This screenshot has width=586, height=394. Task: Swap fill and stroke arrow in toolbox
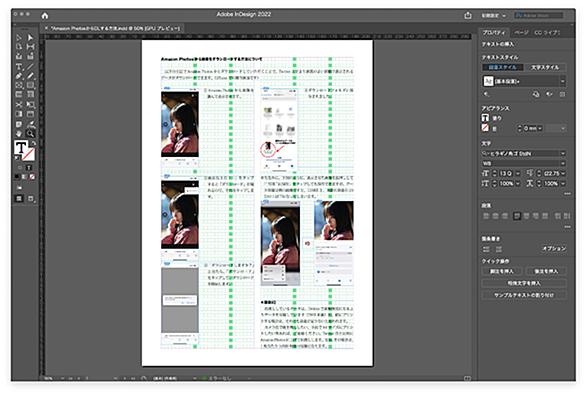33,143
